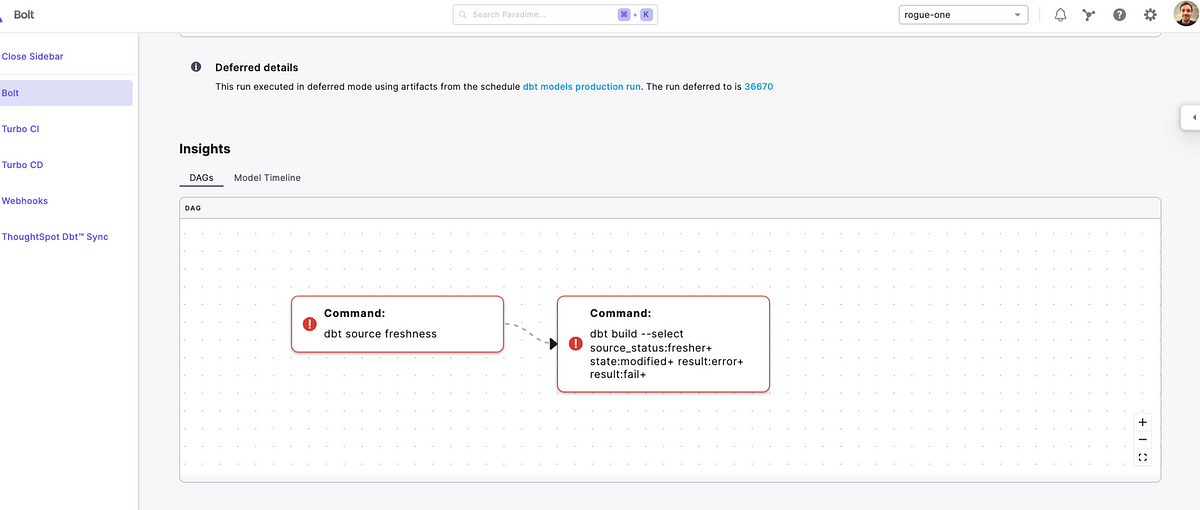Select Bolt in the sidebar
Image resolution: width=1200 pixels, height=510 pixels.
tap(66, 93)
